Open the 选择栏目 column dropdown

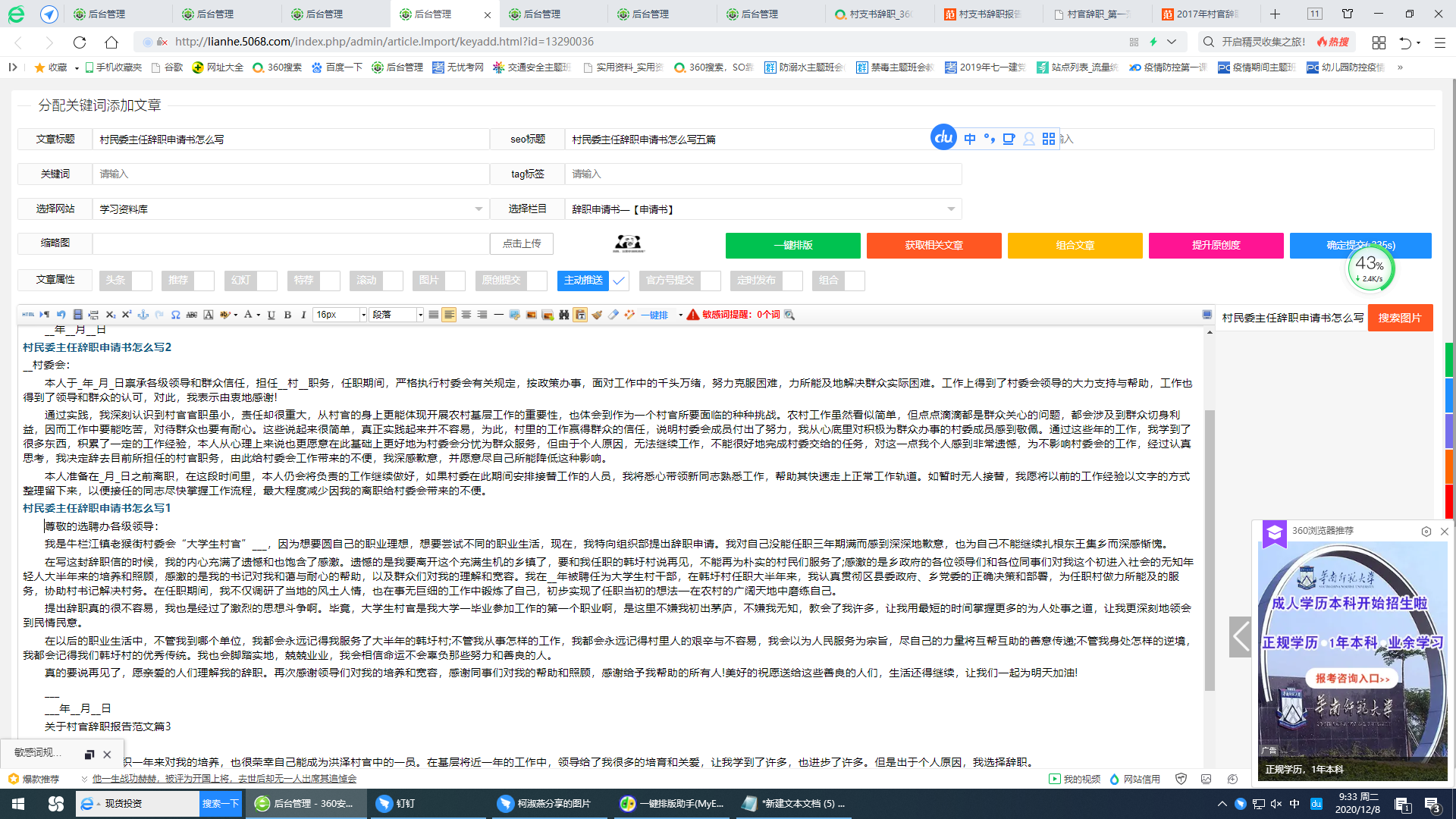click(952, 209)
